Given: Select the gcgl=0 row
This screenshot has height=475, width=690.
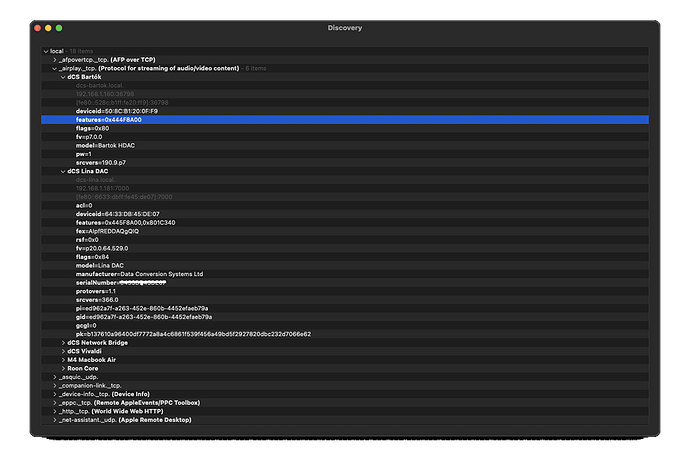Looking at the screenshot, I should tap(345, 326).
